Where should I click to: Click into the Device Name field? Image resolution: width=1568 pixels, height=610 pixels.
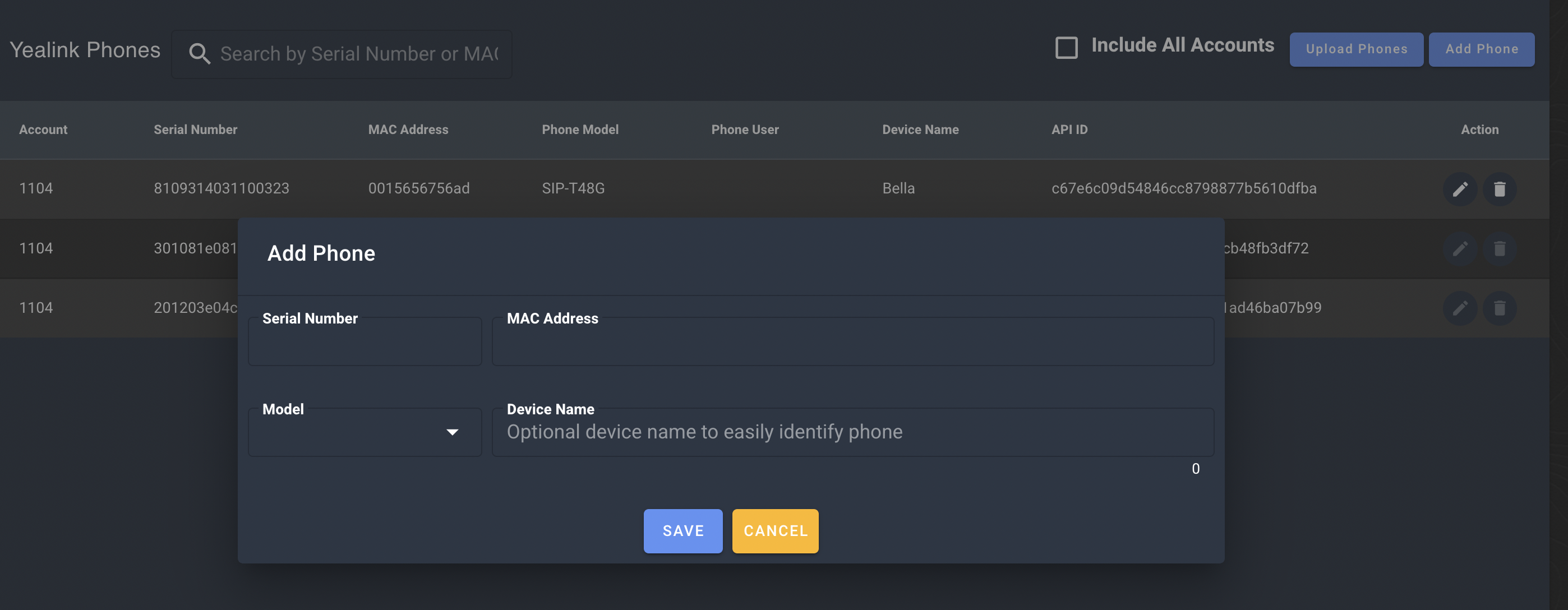pyautogui.click(x=853, y=432)
